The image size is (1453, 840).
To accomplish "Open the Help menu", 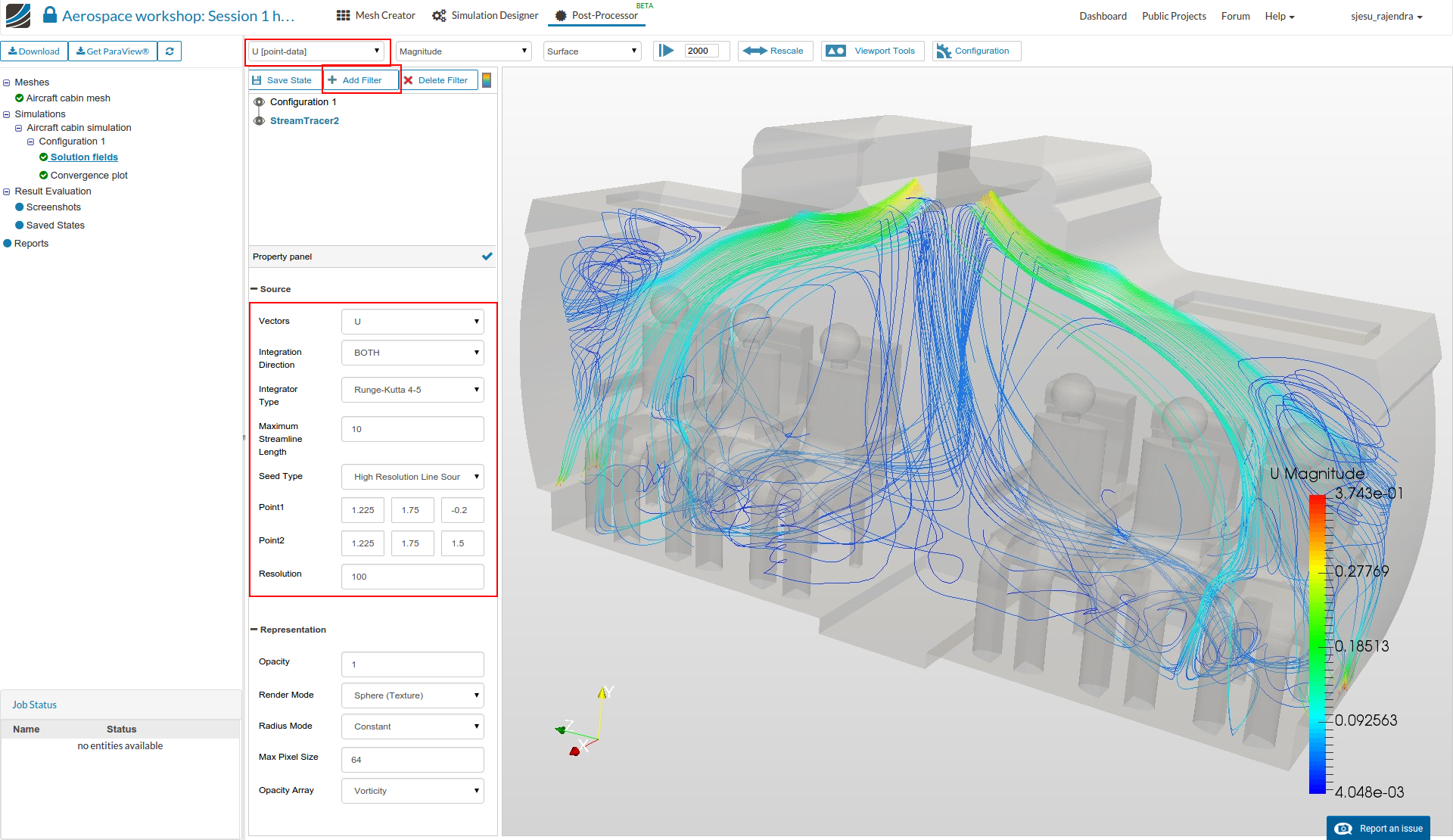I will point(1279,16).
